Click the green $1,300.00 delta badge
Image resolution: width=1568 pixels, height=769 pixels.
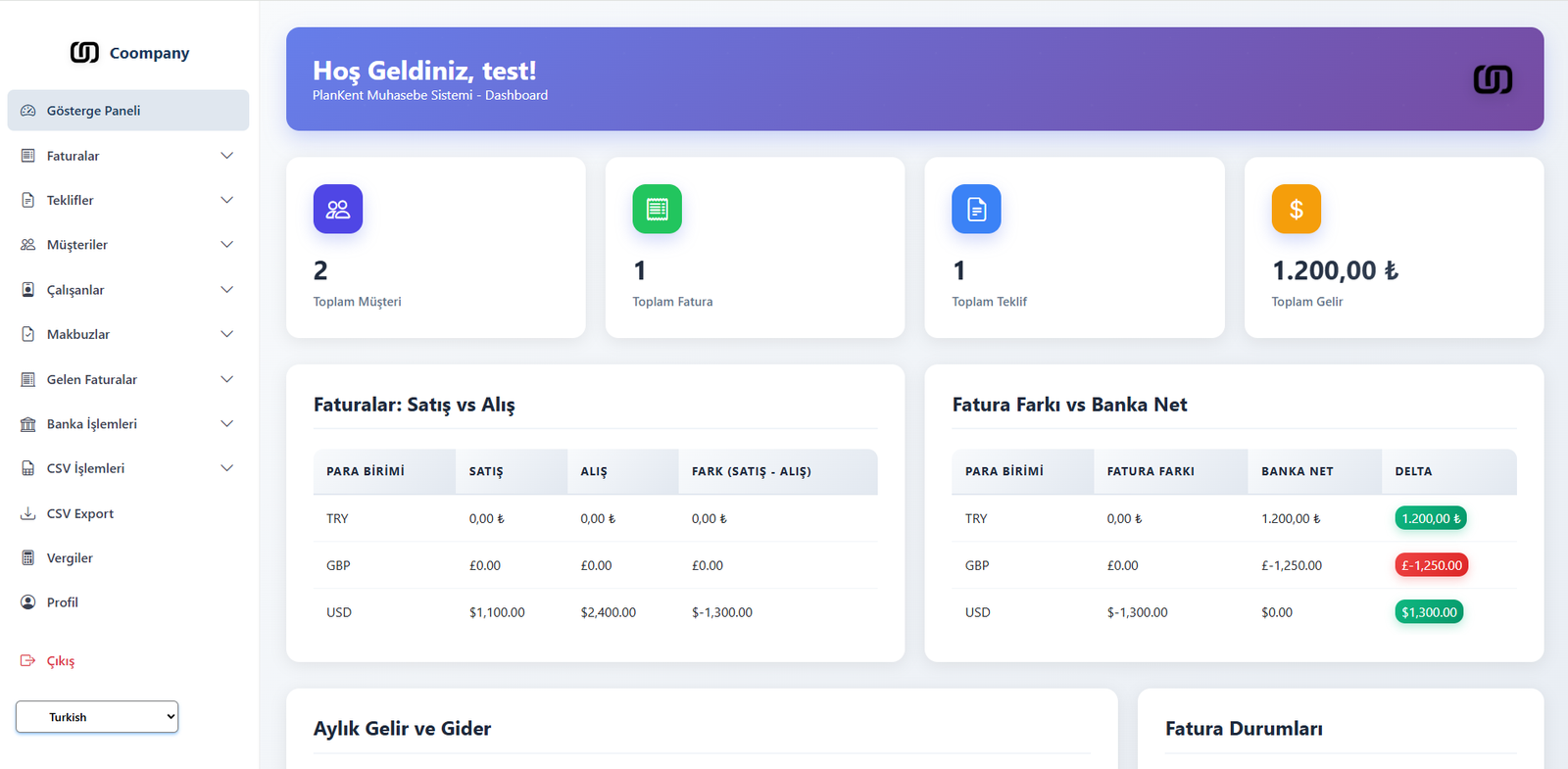(1429, 612)
